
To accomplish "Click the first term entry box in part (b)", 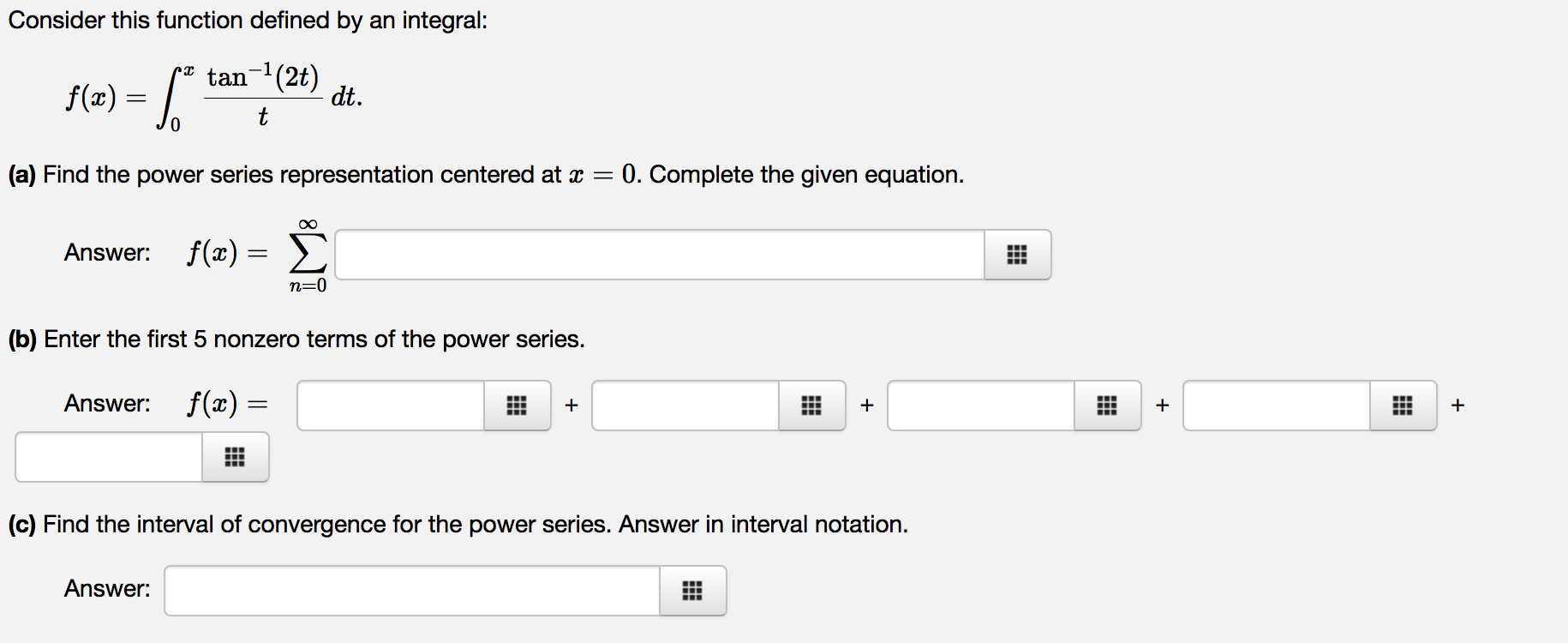I will point(390,406).
